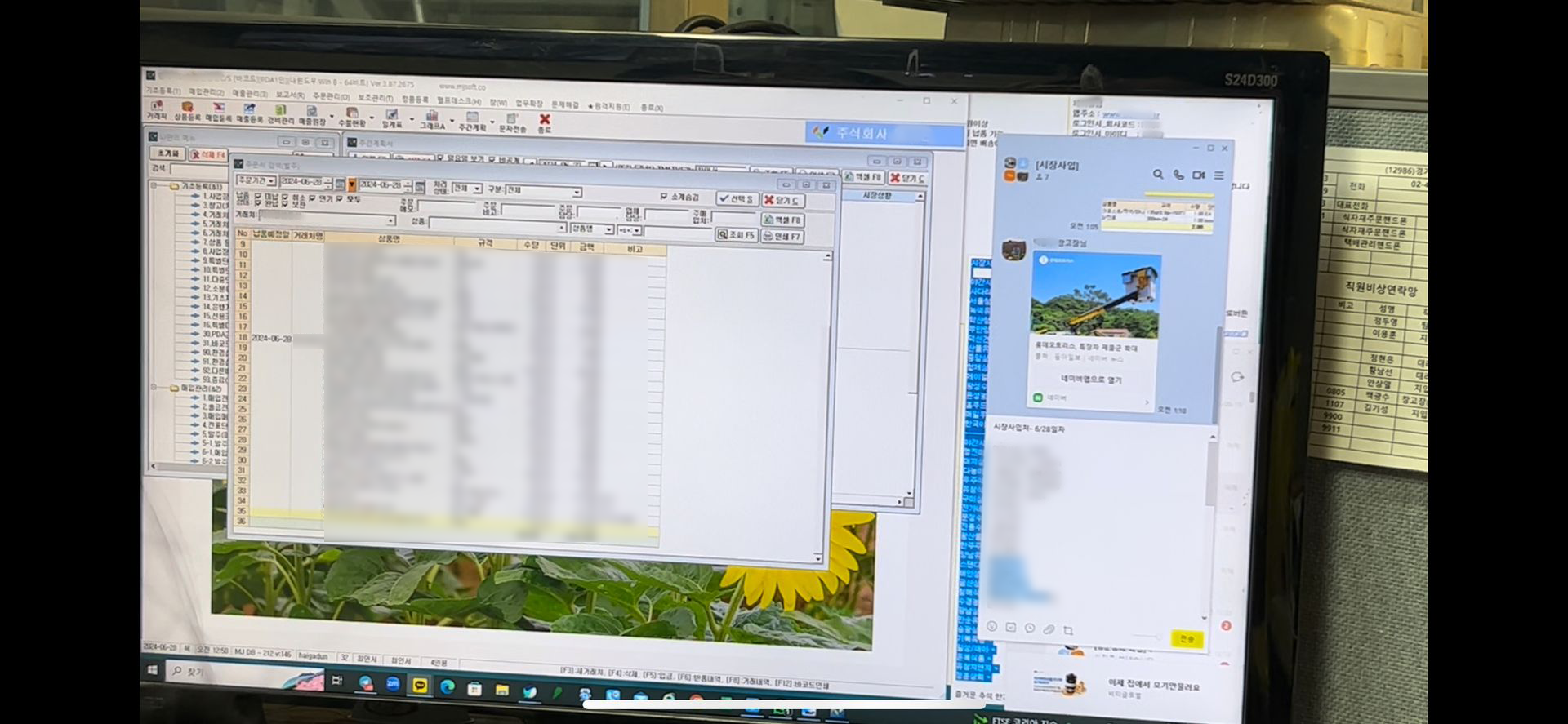Click the 인쇄 F7 button
This screenshot has height=724, width=1568.
click(782, 236)
